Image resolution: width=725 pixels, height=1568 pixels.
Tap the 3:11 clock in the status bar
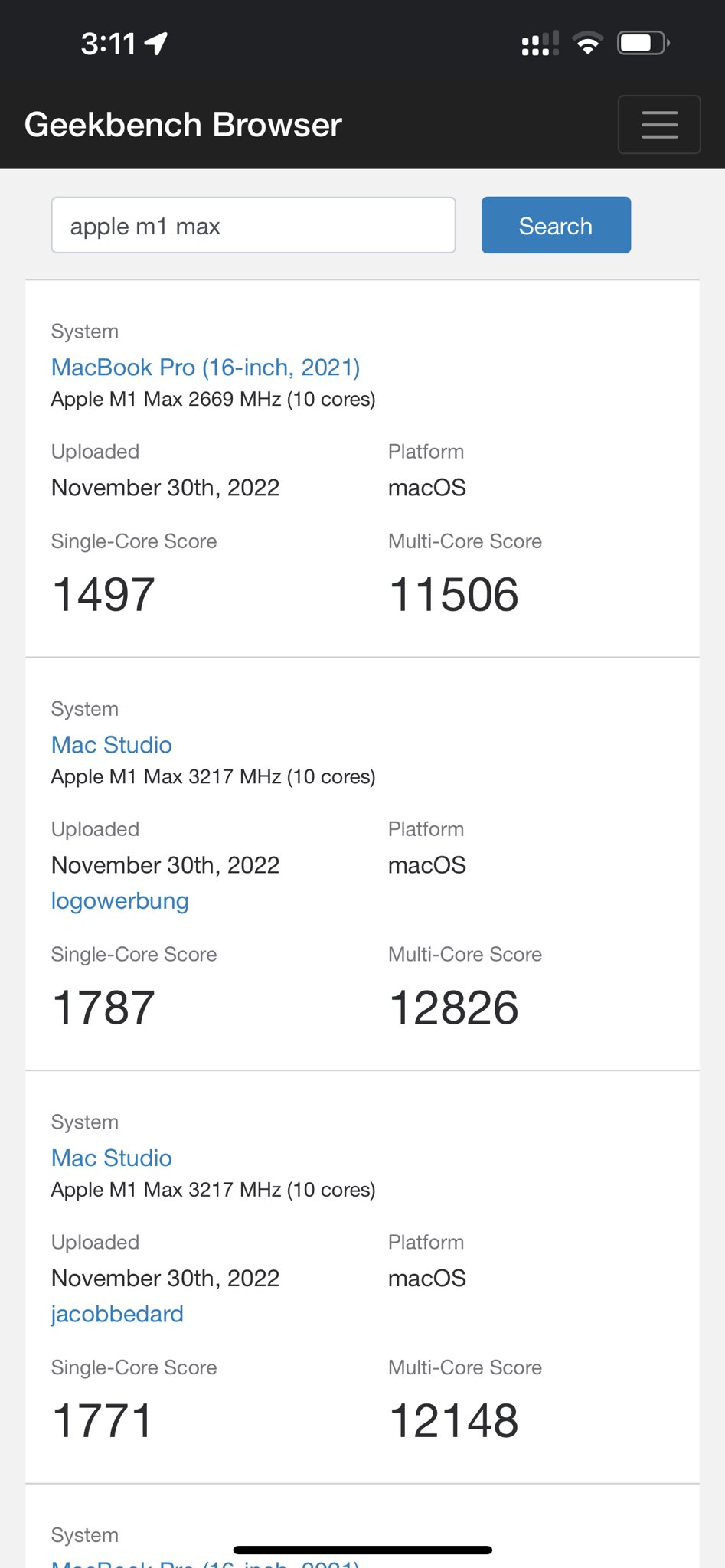[x=108, y=44]
